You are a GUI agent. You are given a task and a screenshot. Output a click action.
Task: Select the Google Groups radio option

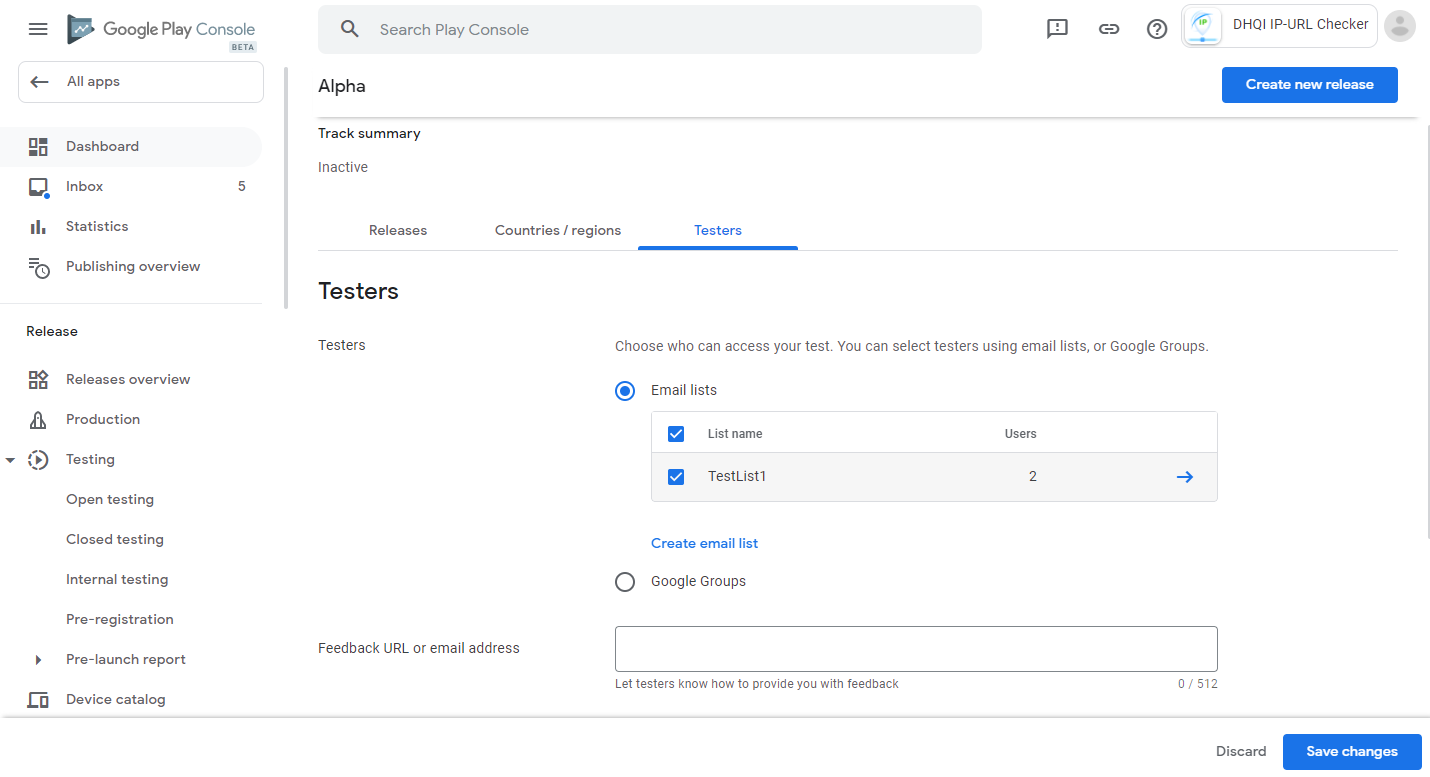[x=625, y=581]
